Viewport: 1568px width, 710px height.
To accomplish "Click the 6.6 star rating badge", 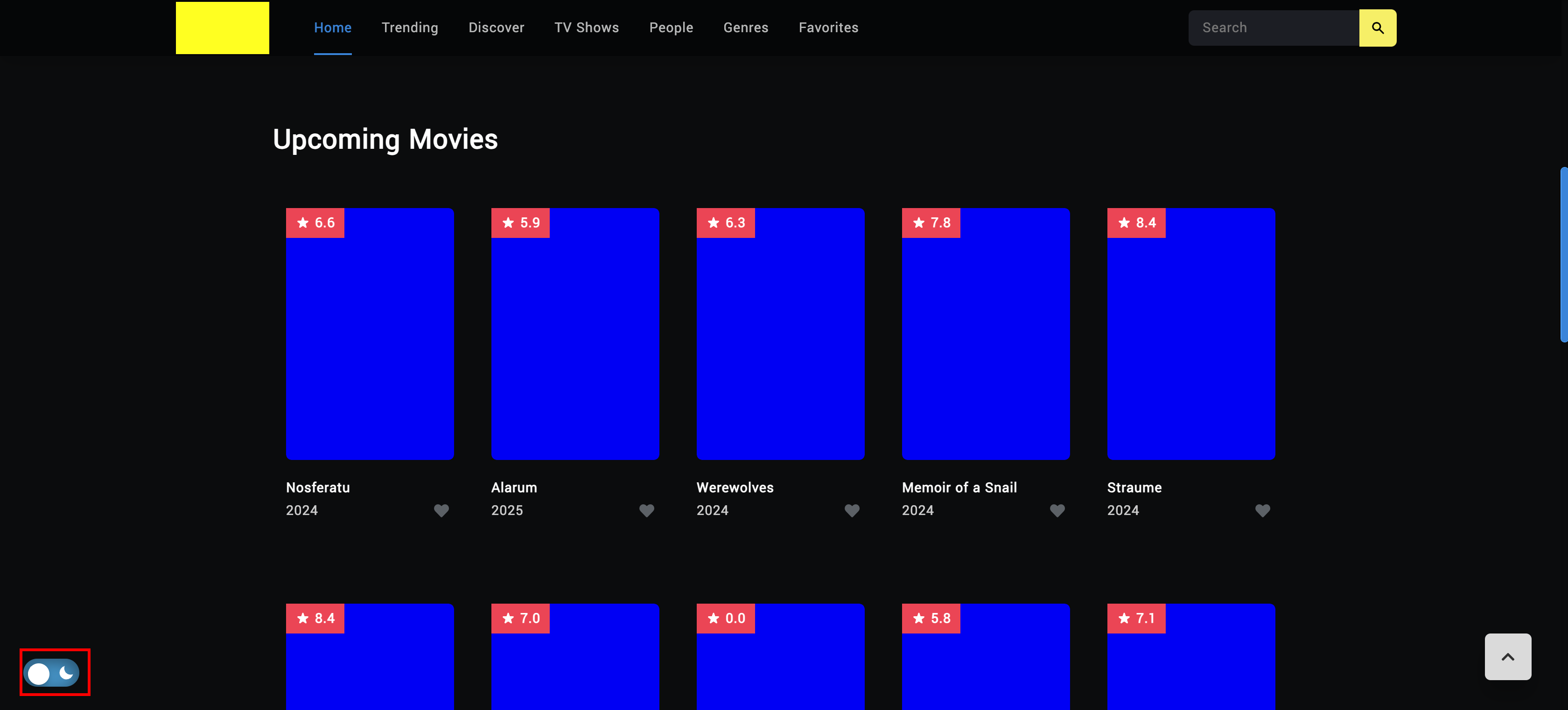I will [315, 223].
